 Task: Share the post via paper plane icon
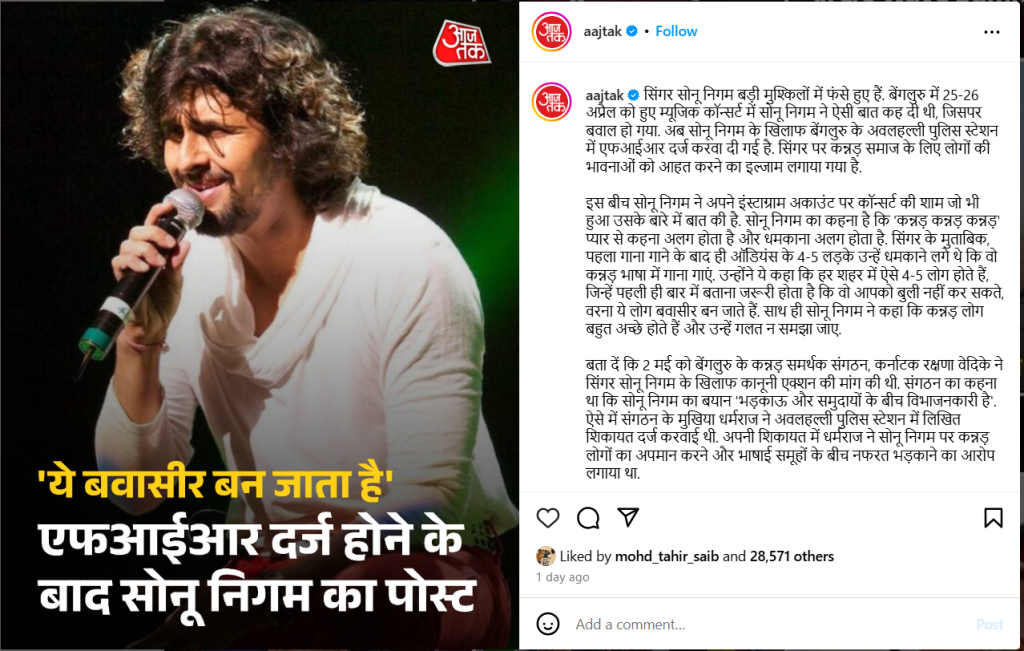[x=628, y=517]
